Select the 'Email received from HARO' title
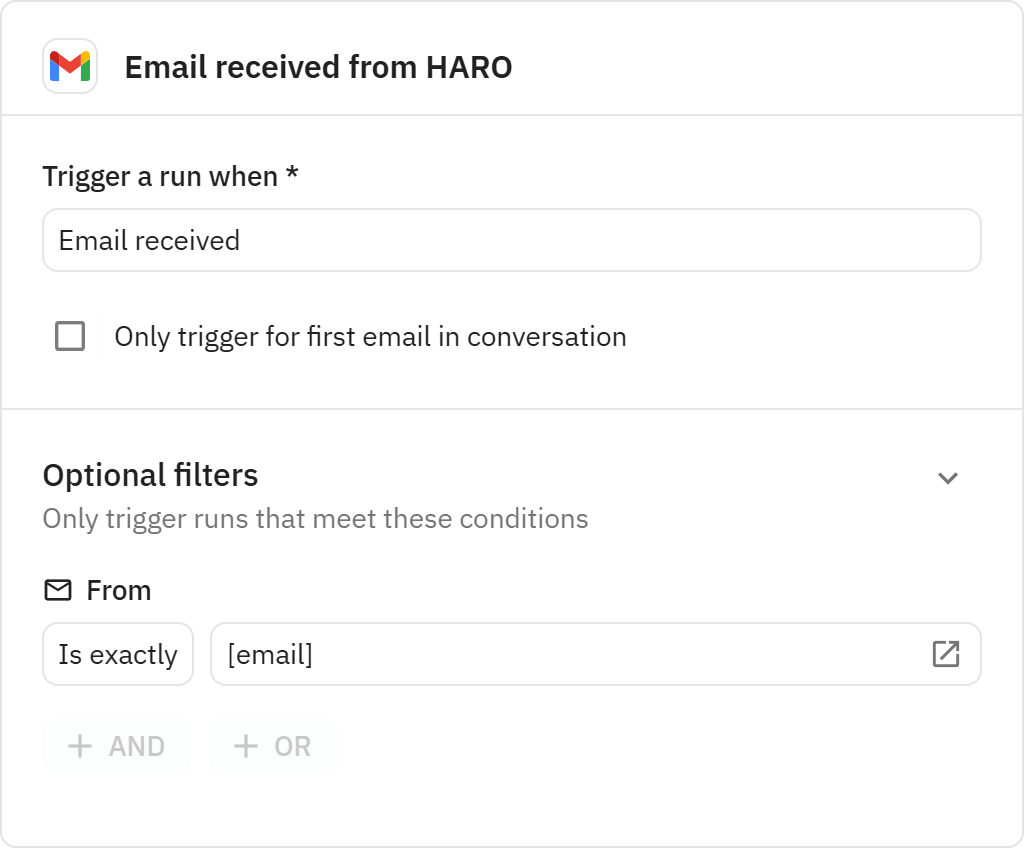The height and width of the screenshot is (848, 1024). pos(317,67)
